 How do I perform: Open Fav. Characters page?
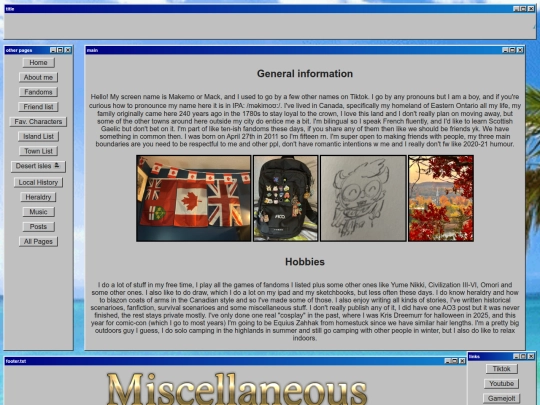[38, 122]
